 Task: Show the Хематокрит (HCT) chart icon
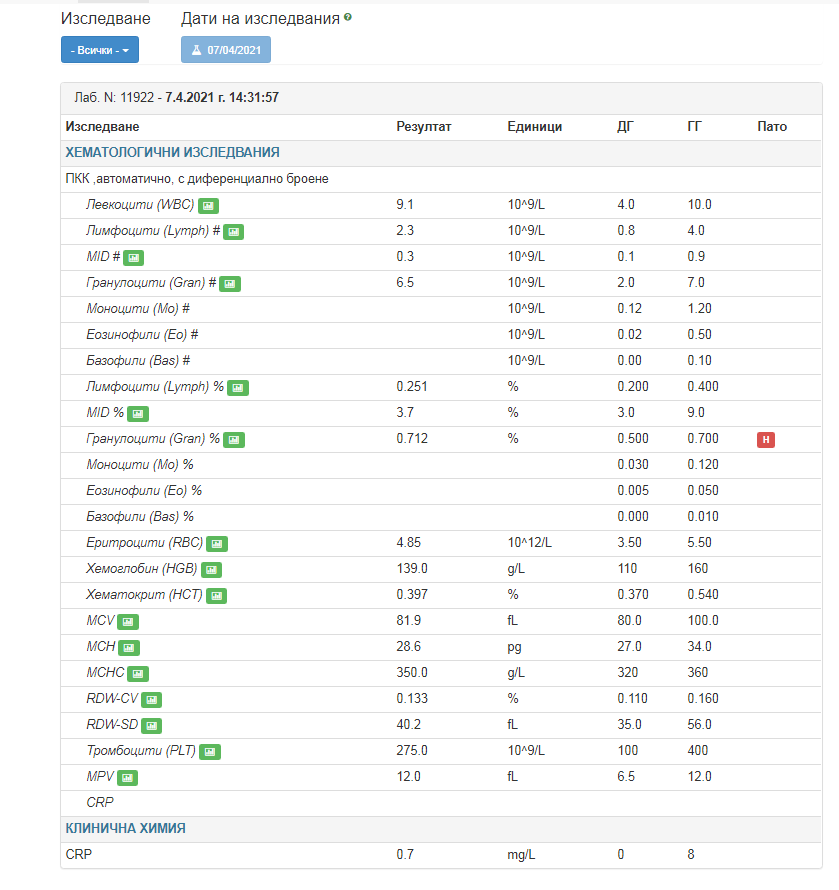tap(216, 595)
